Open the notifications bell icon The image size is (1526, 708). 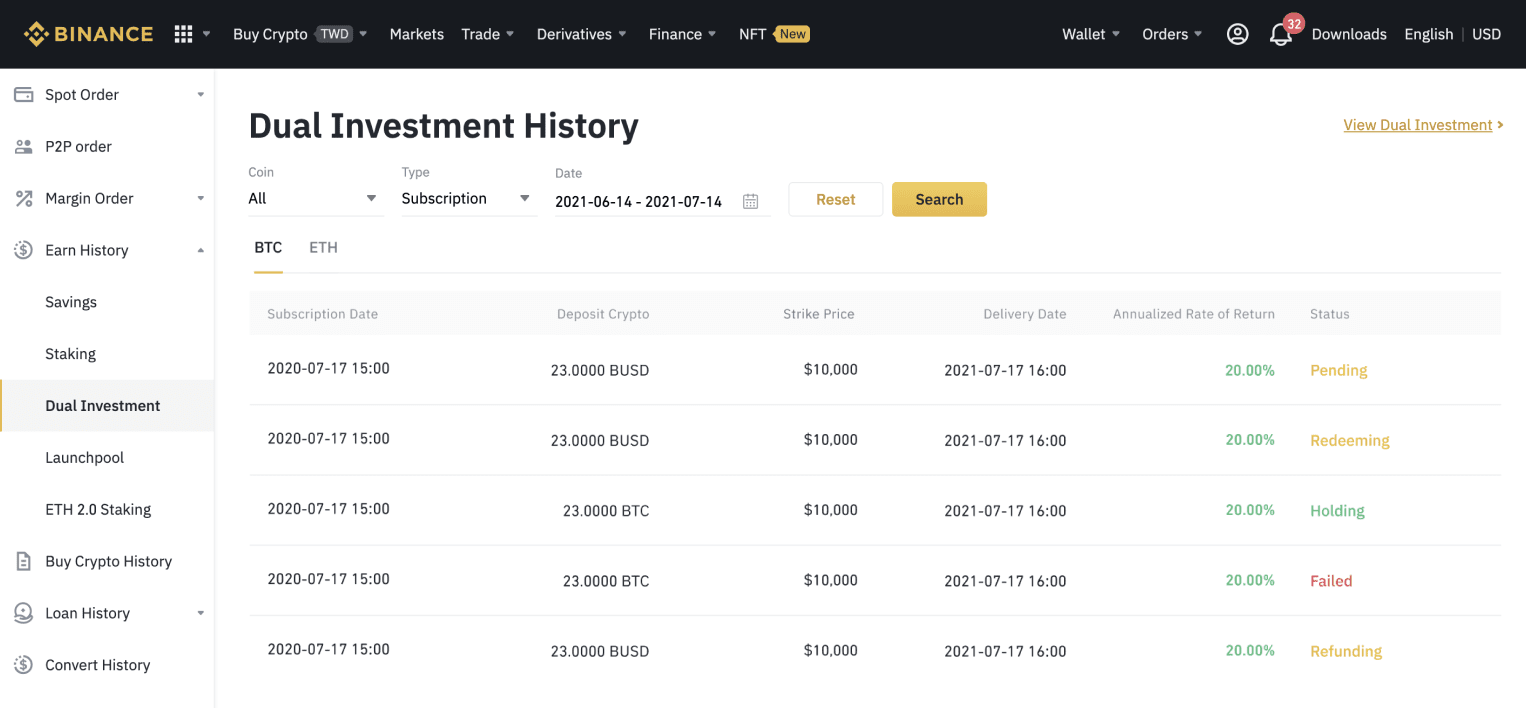(x=1280, y=35)
